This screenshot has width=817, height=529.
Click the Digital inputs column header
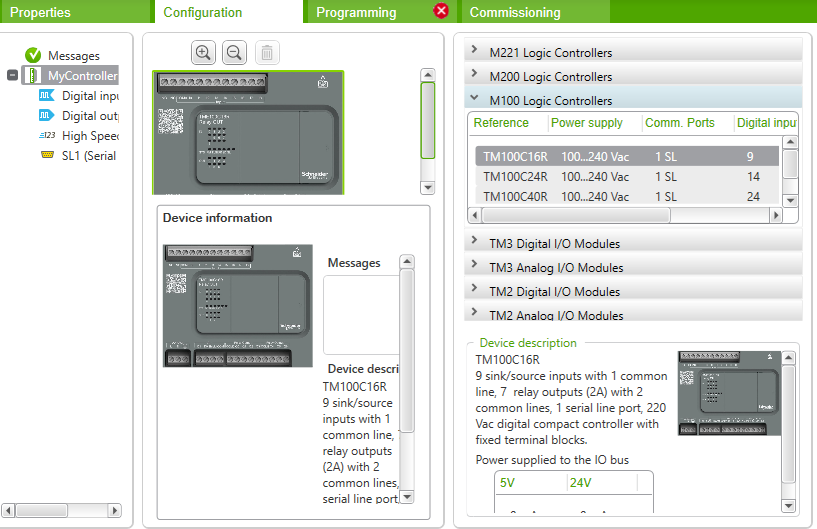[766, 123]
